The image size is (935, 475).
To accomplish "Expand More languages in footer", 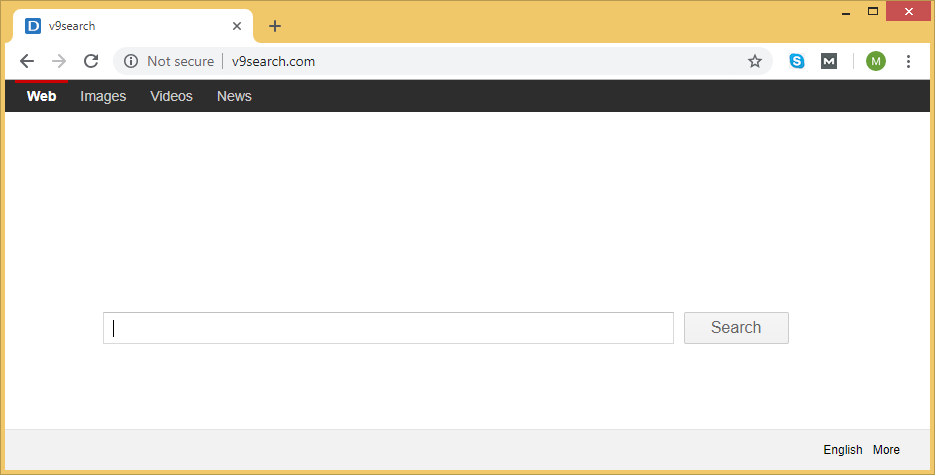I will (x=886, y=450).
